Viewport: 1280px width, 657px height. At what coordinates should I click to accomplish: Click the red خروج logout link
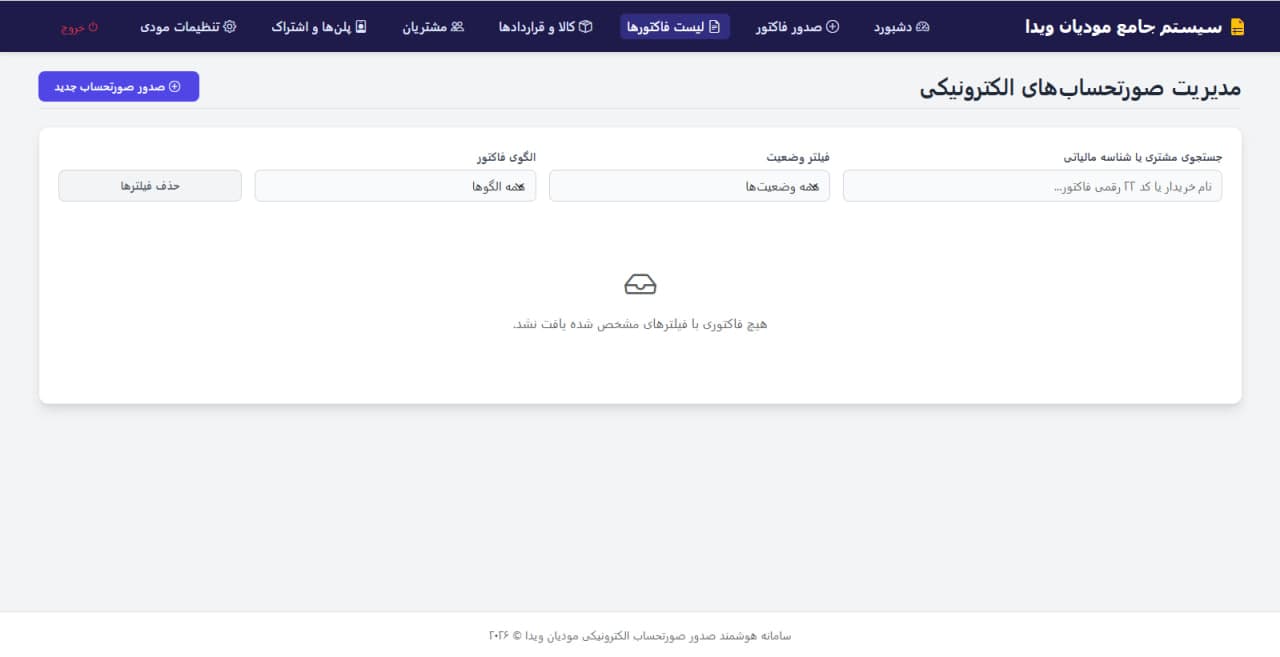click(79, 28)
